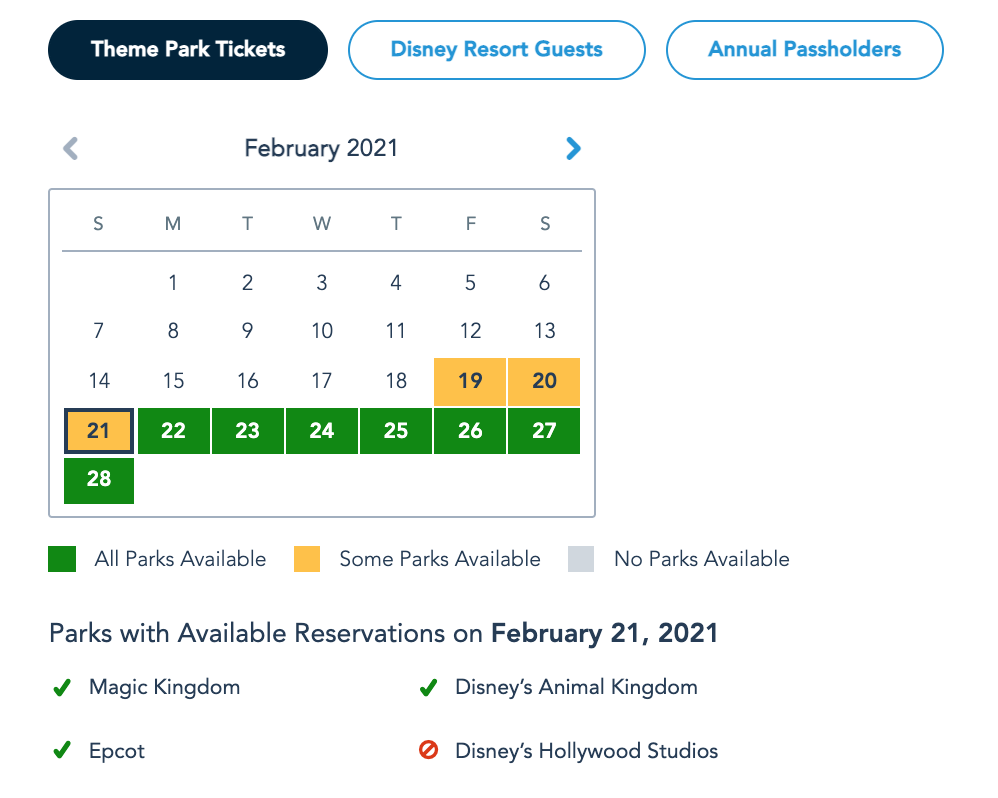998x798 pixels.
Task: Switch to Disney Resort Guests tab
Action: coord(496,49)
